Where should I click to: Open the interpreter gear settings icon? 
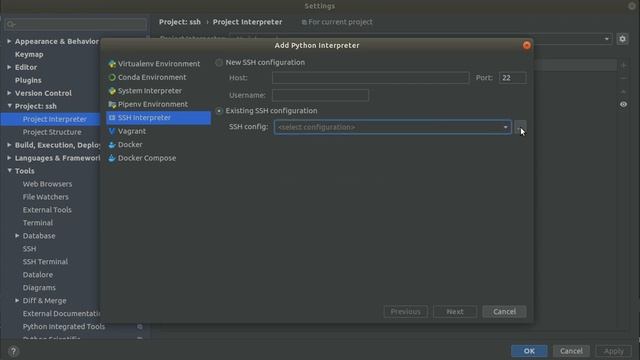pyautogui.click(x=622, y=39)
